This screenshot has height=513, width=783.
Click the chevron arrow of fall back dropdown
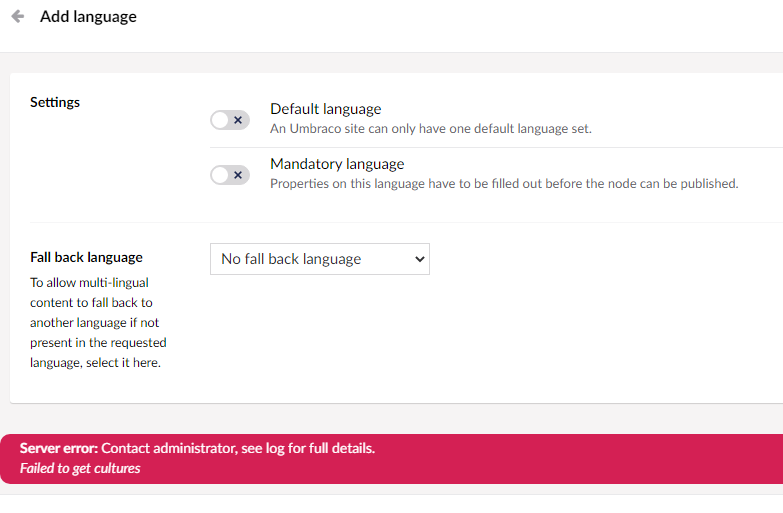[x=418, y=259]
